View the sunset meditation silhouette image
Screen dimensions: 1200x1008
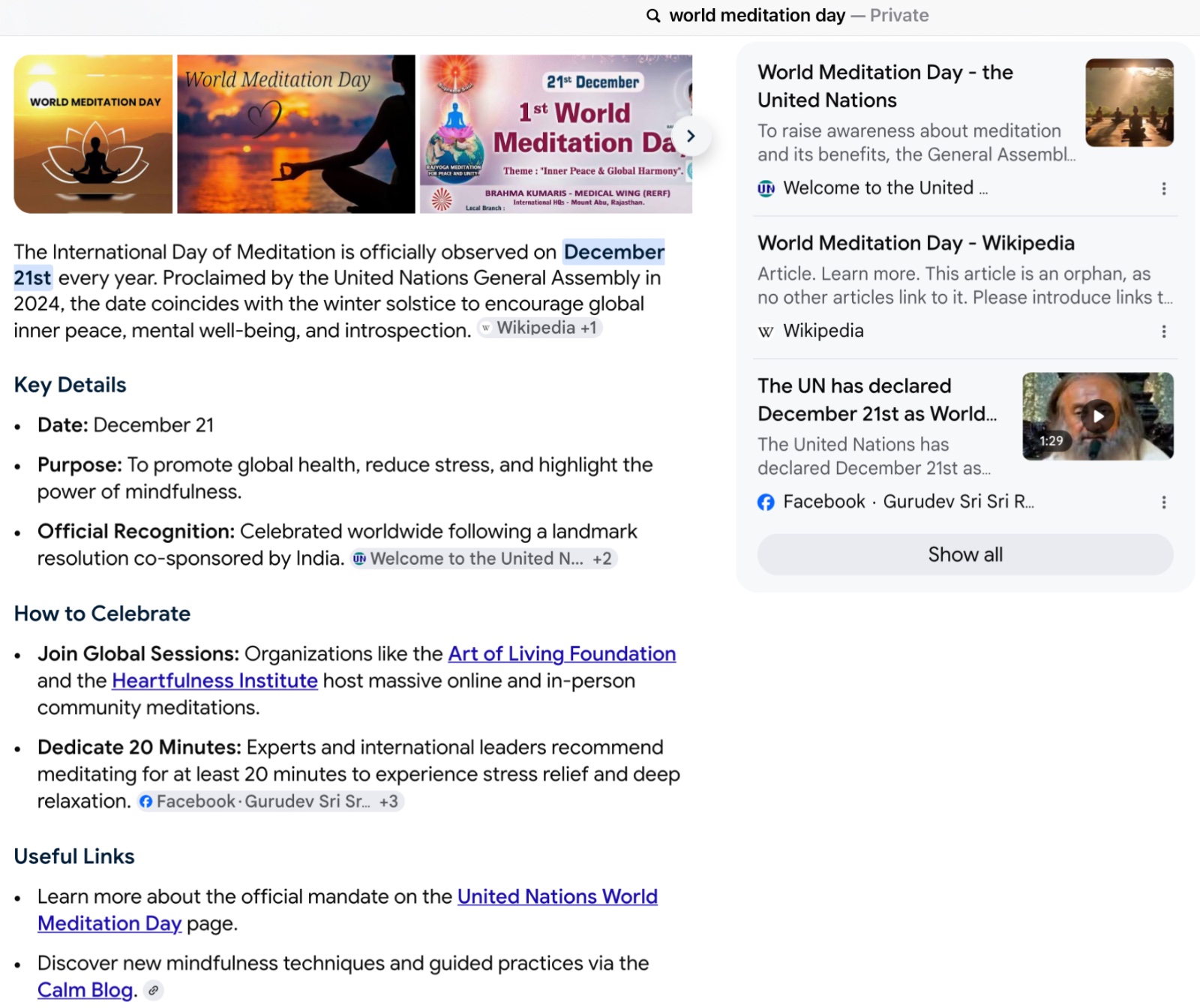[296, 134]
